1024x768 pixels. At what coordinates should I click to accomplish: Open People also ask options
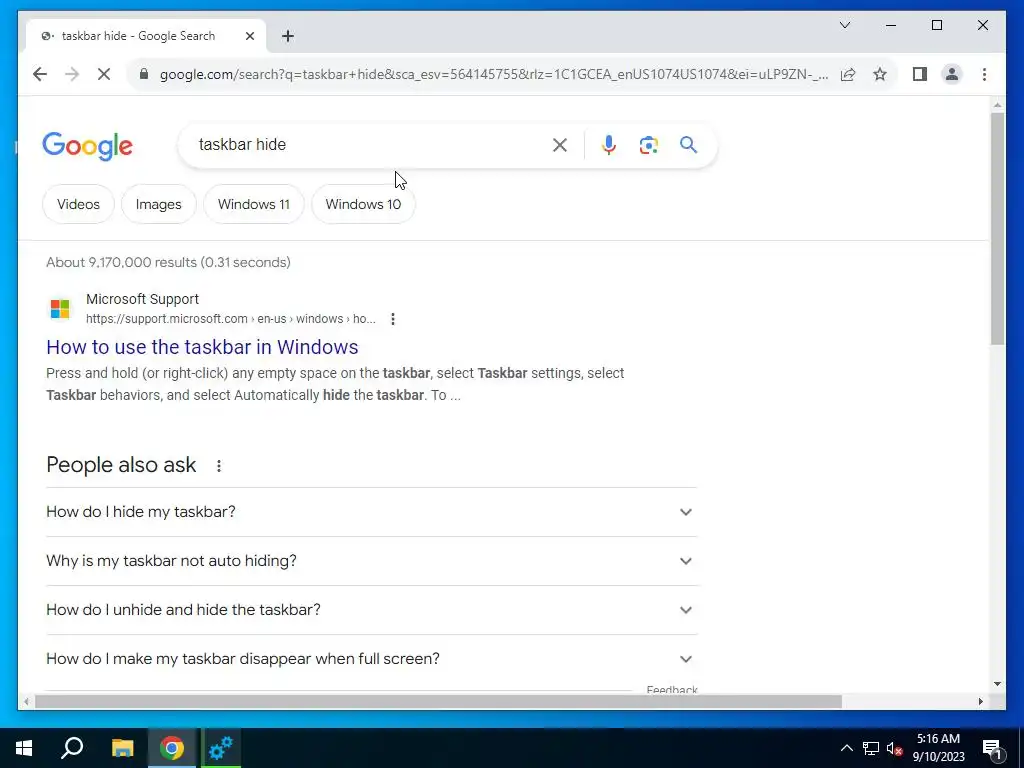(x=219, y=466)
